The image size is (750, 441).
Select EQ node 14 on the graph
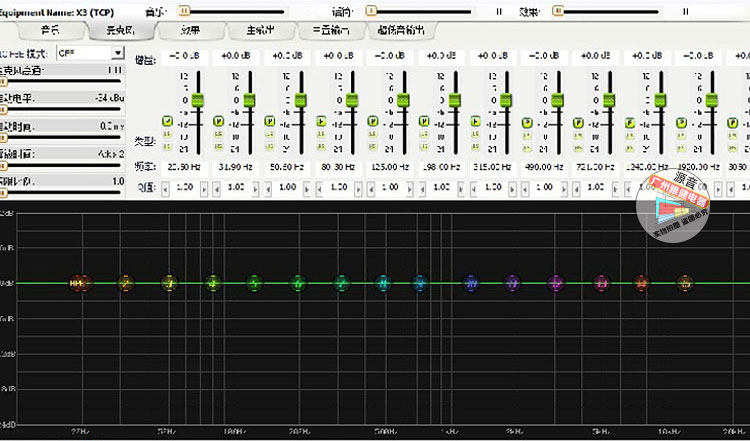coord(641,283)
